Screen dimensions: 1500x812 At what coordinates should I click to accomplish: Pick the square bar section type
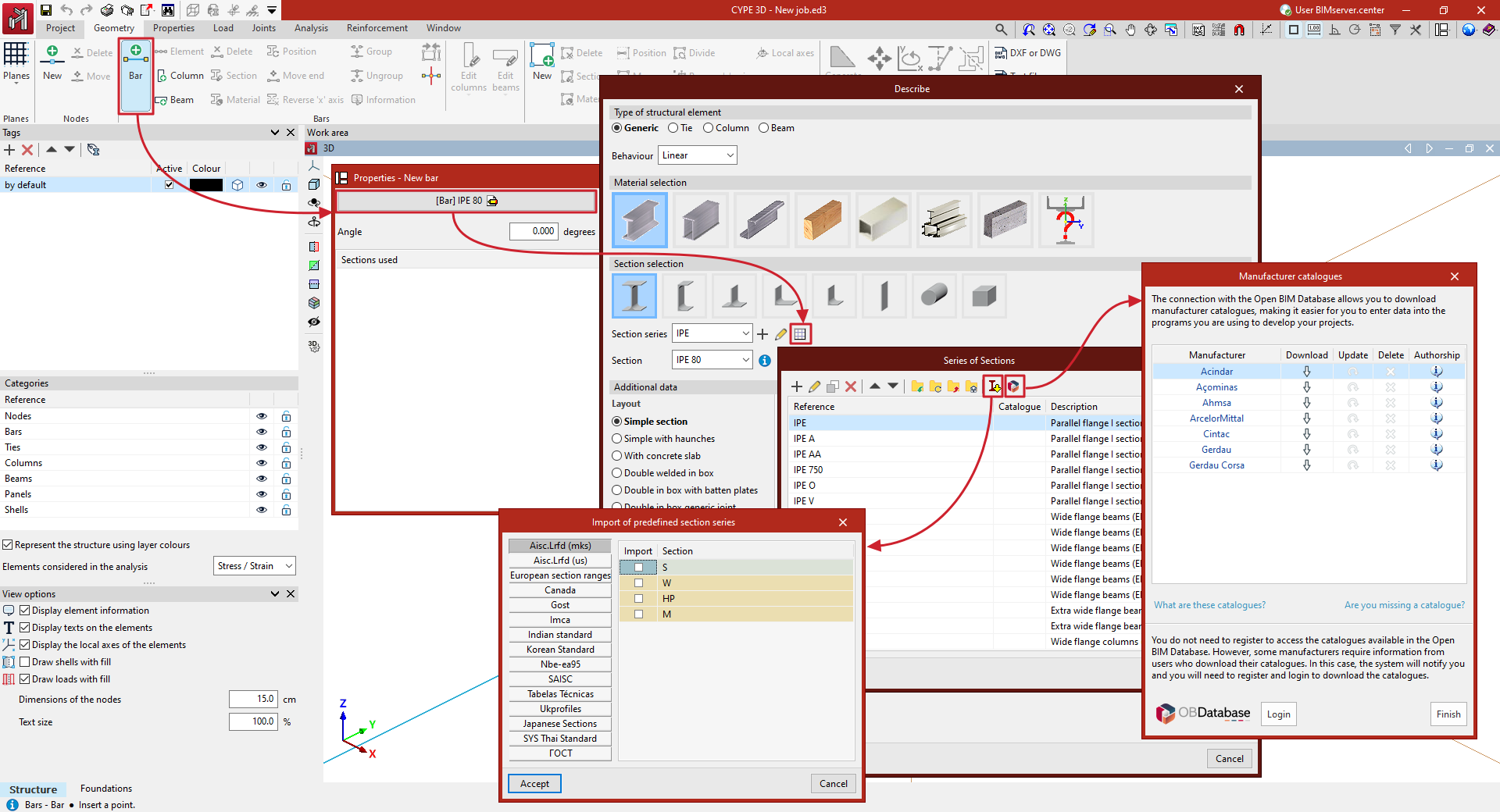[984, 296]
